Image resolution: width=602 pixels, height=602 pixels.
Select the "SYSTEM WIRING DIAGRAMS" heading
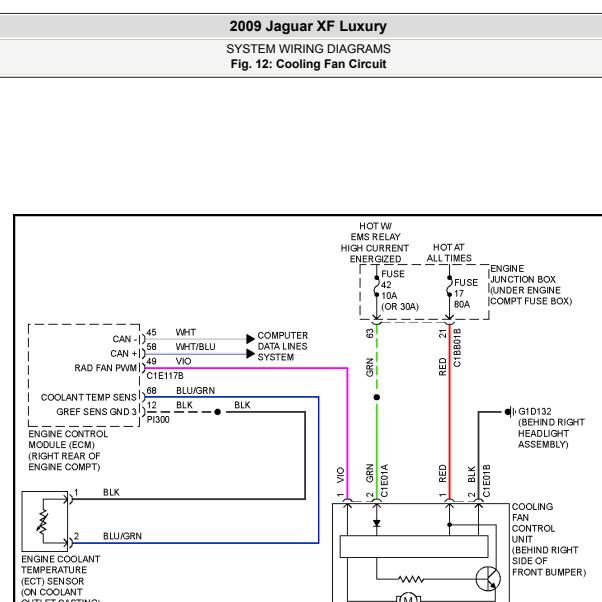(x=308, y=49)
